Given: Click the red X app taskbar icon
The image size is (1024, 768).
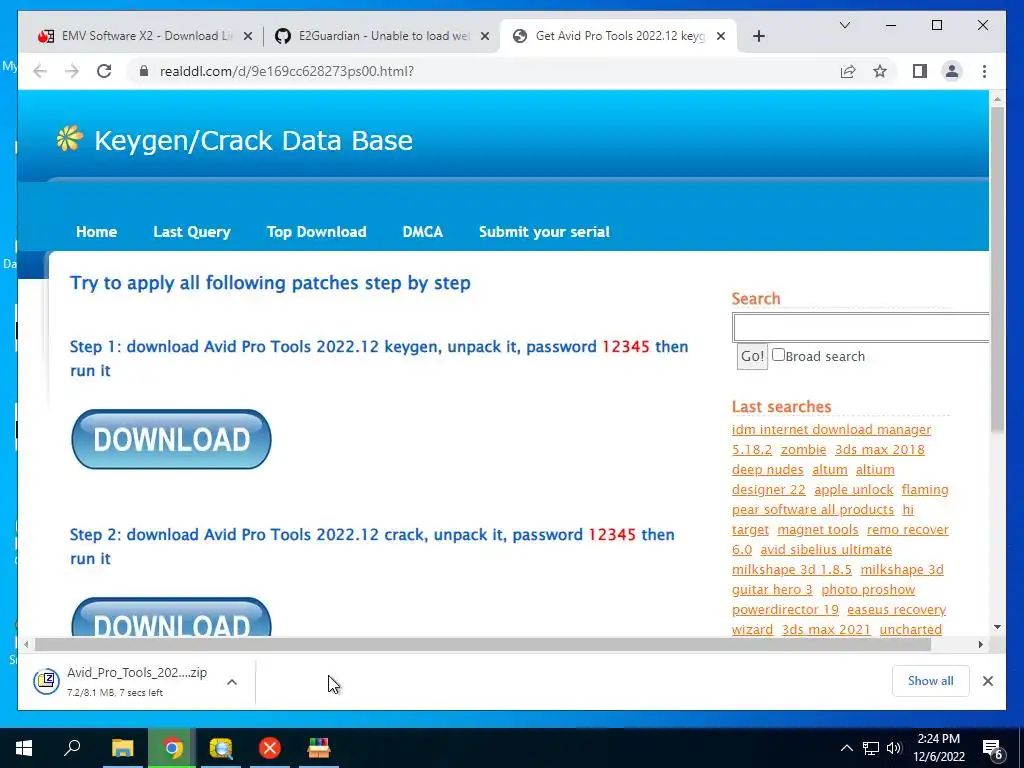Looking at the screenshot, I should coord(270,748).
